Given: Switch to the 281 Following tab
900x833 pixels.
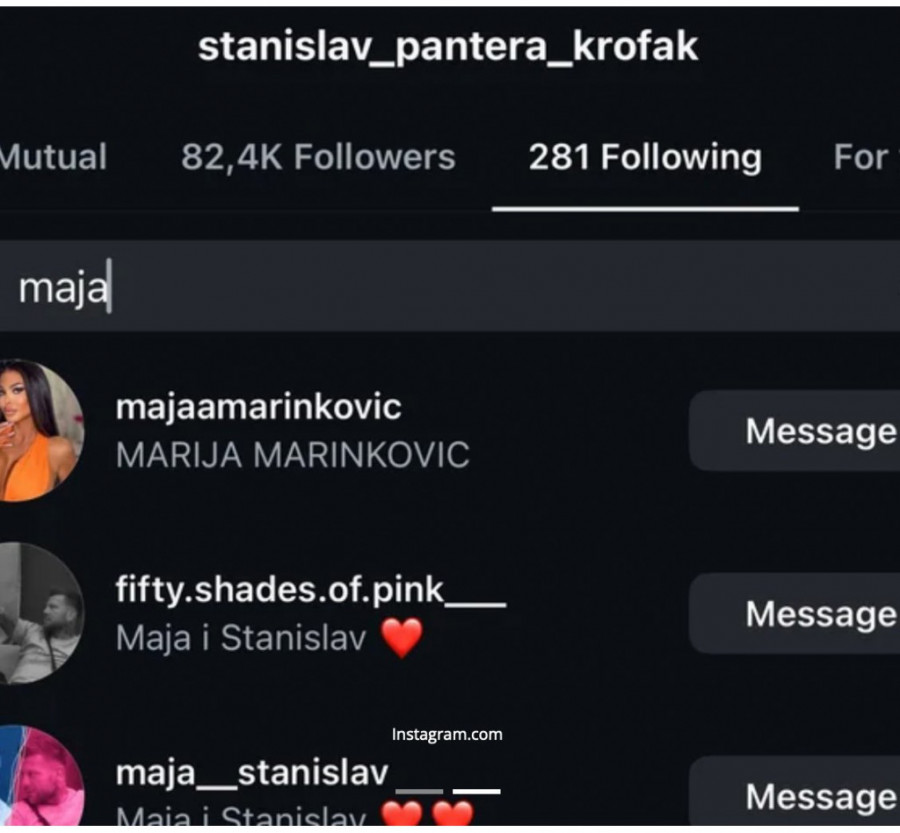Looking at the screenshot, I should [645, 157].
